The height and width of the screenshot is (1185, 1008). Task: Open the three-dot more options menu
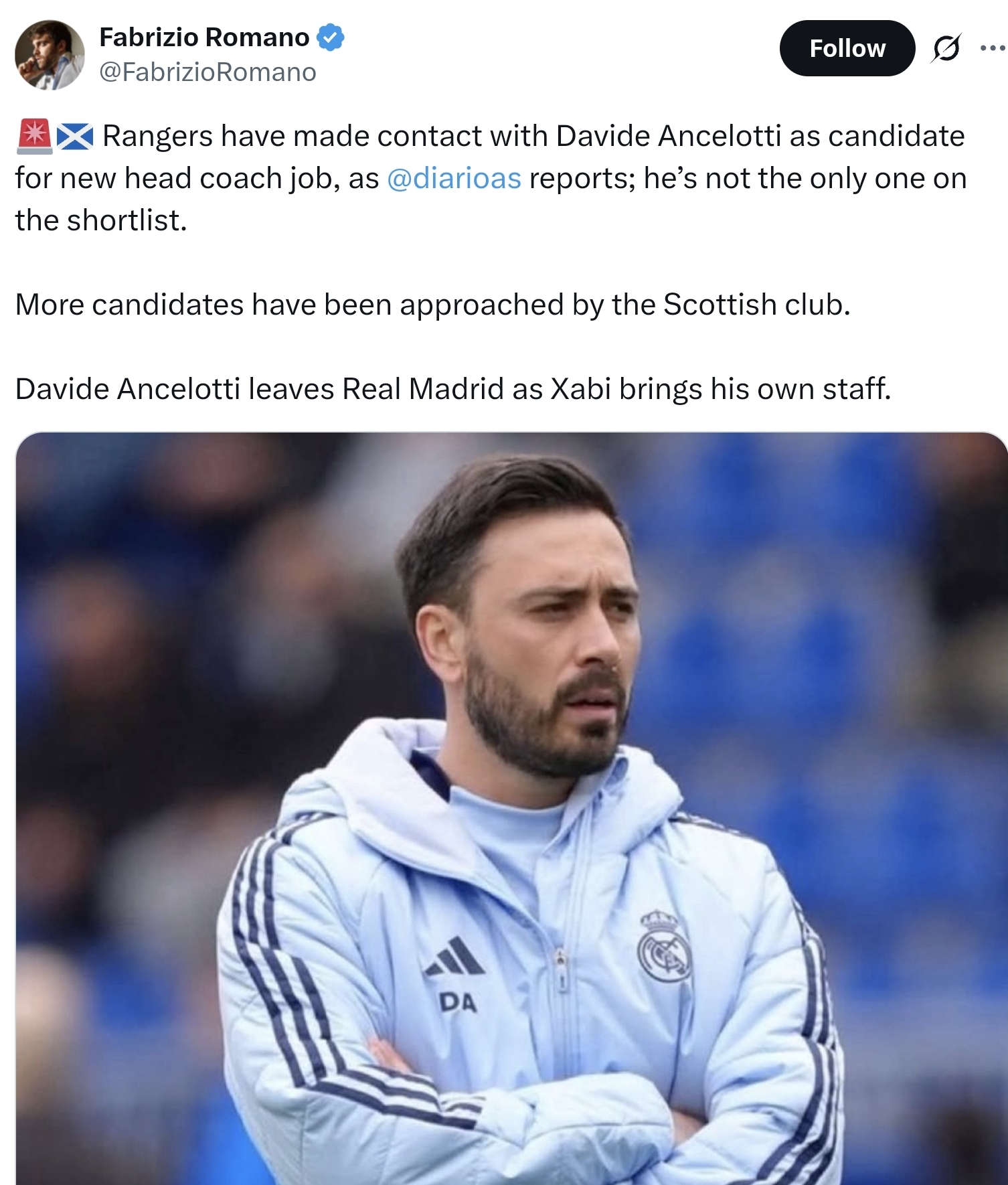(993, 48)
